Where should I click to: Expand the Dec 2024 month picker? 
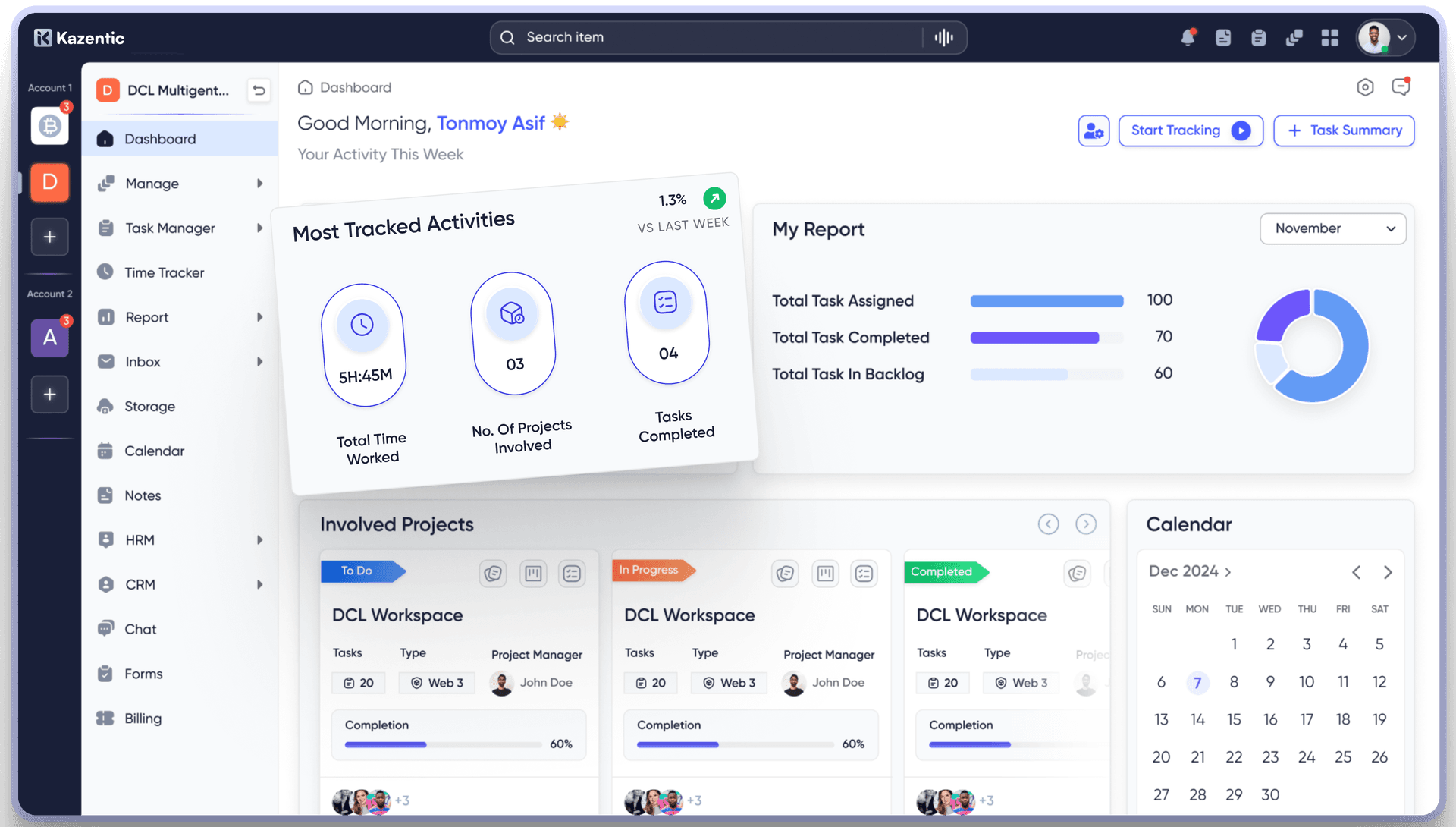tap(1190, 571)
